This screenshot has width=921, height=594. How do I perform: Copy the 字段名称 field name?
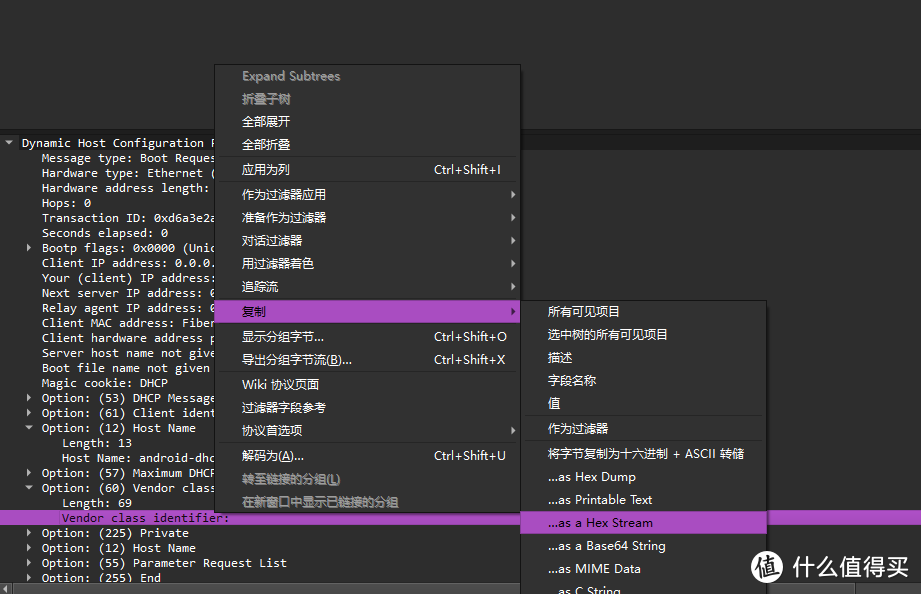(644, 380)
